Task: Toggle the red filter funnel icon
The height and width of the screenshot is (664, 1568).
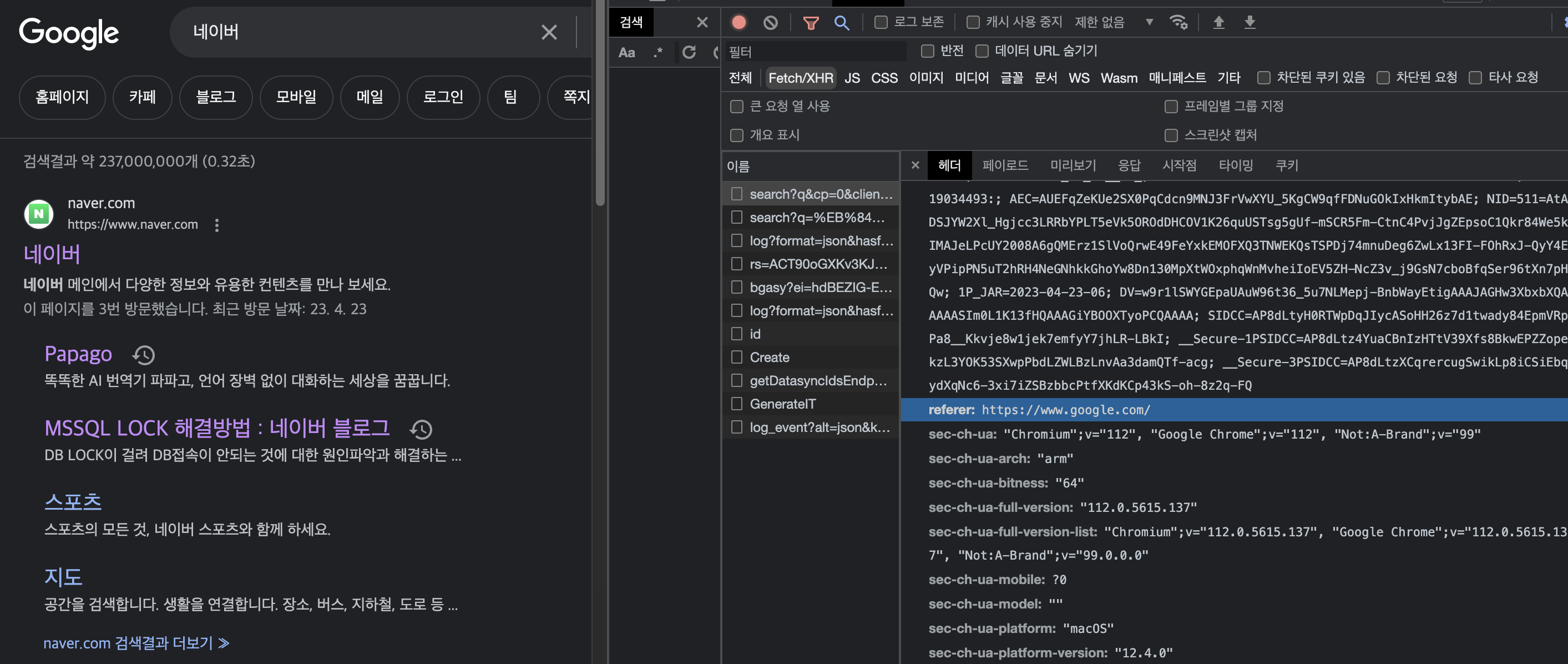Action: coord(810,23)
